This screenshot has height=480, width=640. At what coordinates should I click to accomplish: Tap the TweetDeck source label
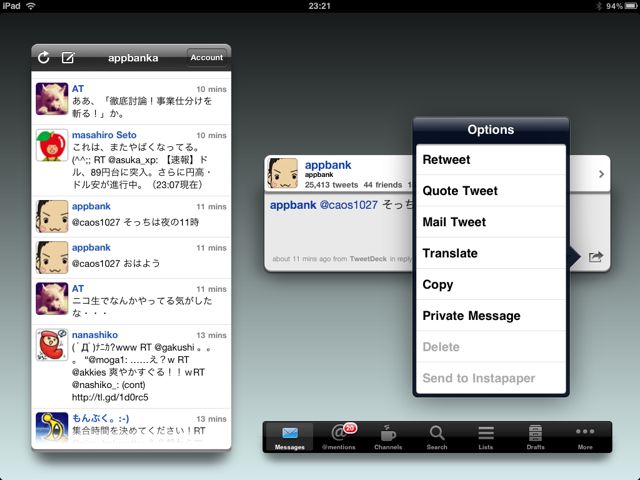368,259
